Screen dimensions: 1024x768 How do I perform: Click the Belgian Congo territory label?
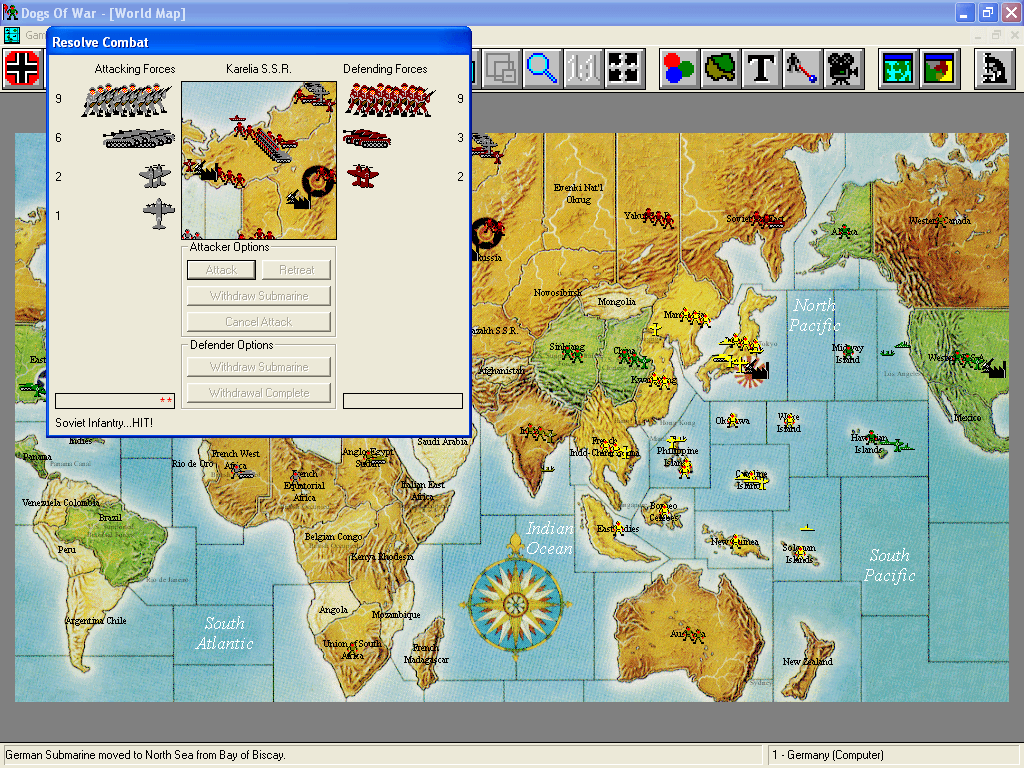pyautogui.click(x=333, y=537)
